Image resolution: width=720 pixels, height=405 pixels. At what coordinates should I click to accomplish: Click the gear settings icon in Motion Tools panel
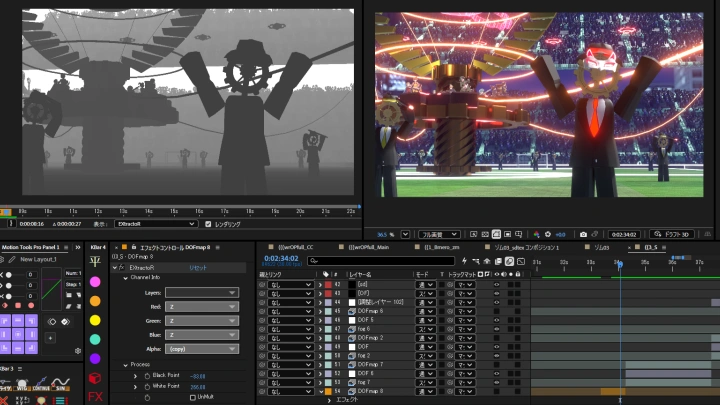coord(78,350)
